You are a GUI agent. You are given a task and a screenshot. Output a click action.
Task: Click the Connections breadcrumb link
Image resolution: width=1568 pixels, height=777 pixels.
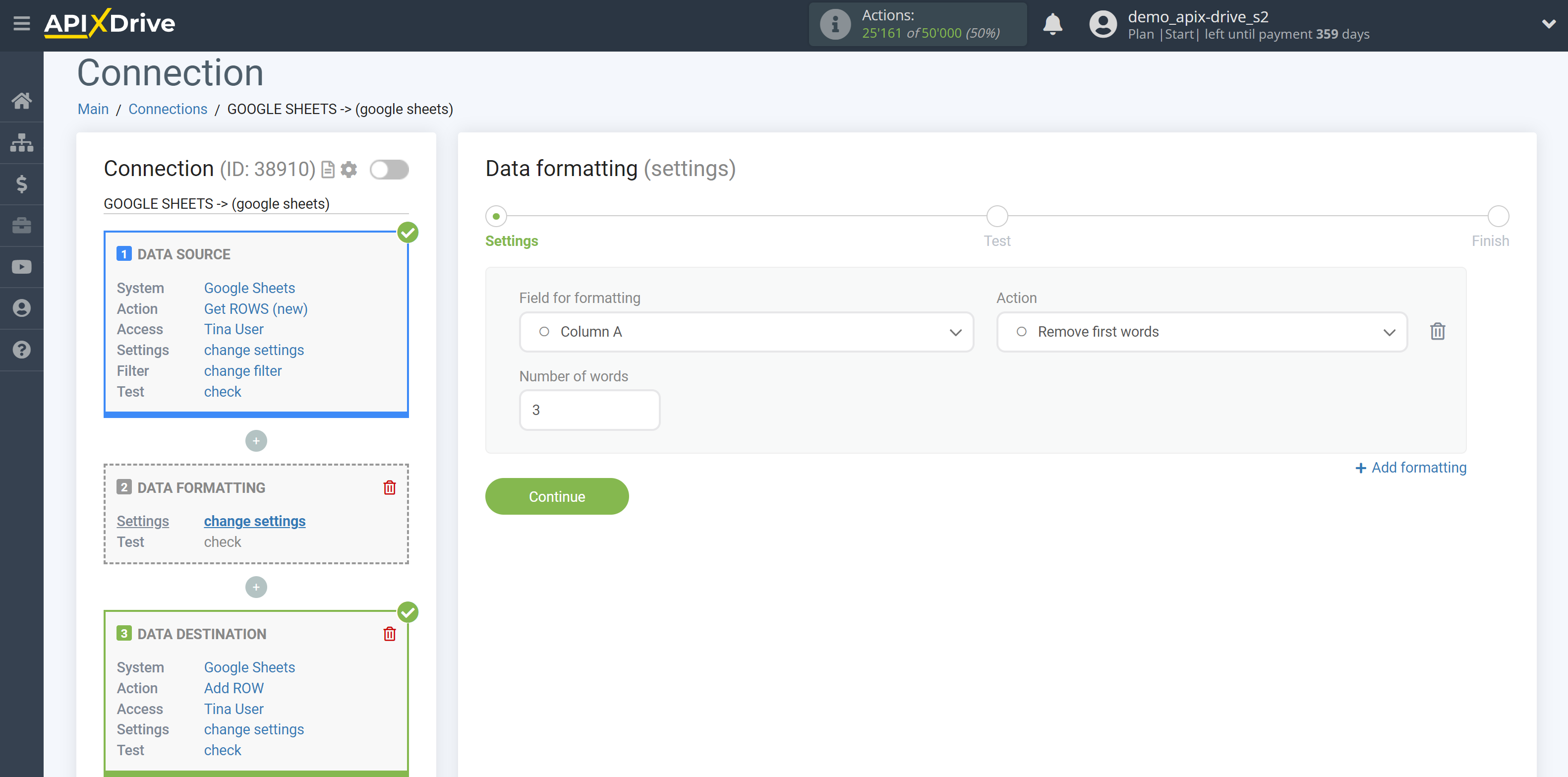point(166,109)
